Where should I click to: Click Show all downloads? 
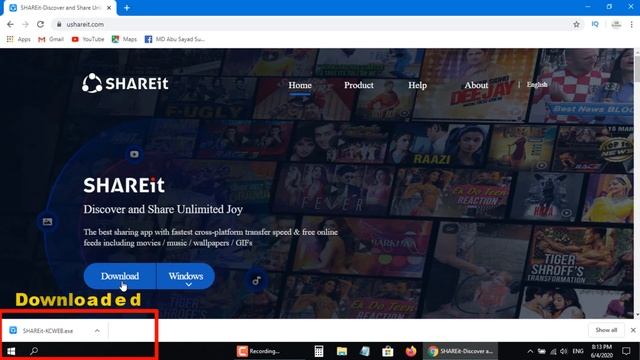(606, 330)
